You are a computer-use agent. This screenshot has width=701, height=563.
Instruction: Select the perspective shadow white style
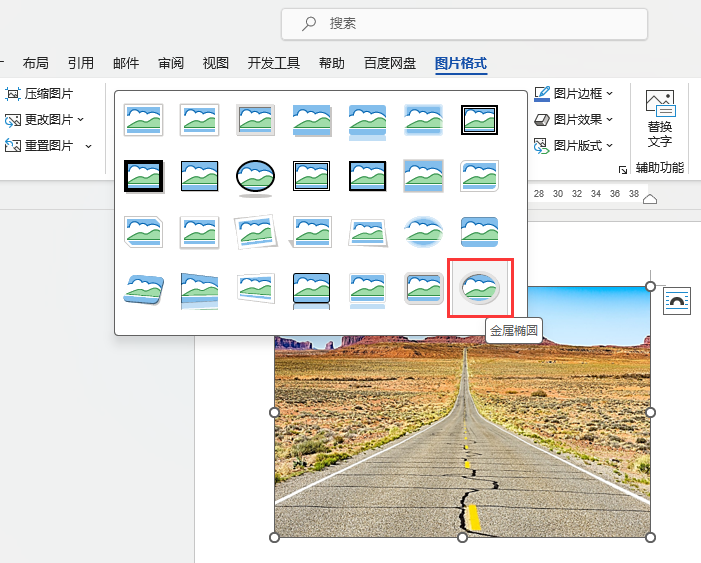[x=312, y=232]
